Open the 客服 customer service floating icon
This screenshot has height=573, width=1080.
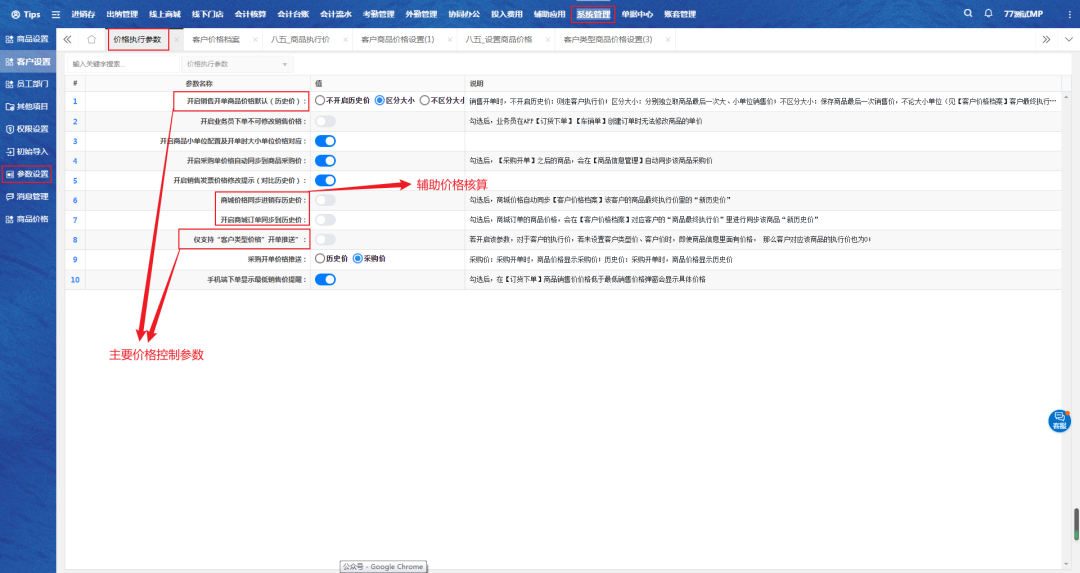[1059, 420]
